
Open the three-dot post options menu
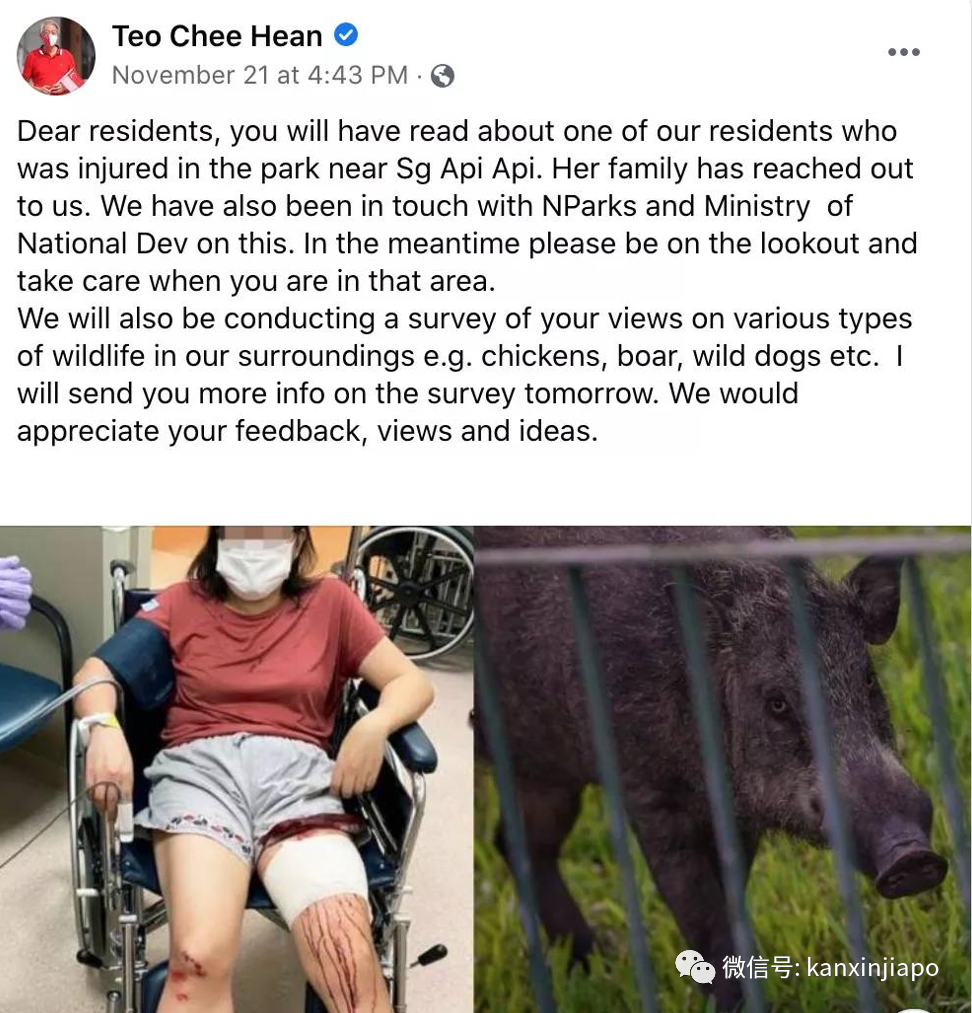click(904, 52)
